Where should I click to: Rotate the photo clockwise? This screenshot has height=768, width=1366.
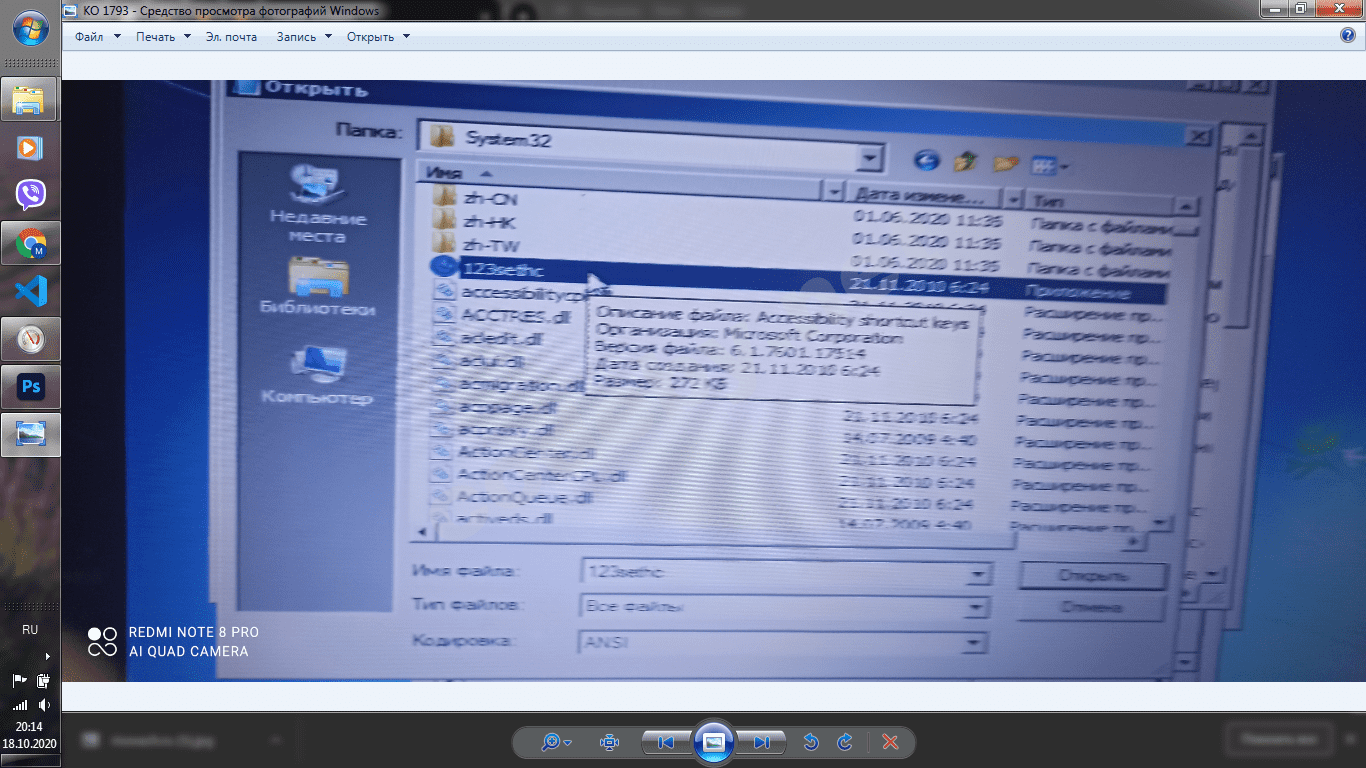pos(845,742)
